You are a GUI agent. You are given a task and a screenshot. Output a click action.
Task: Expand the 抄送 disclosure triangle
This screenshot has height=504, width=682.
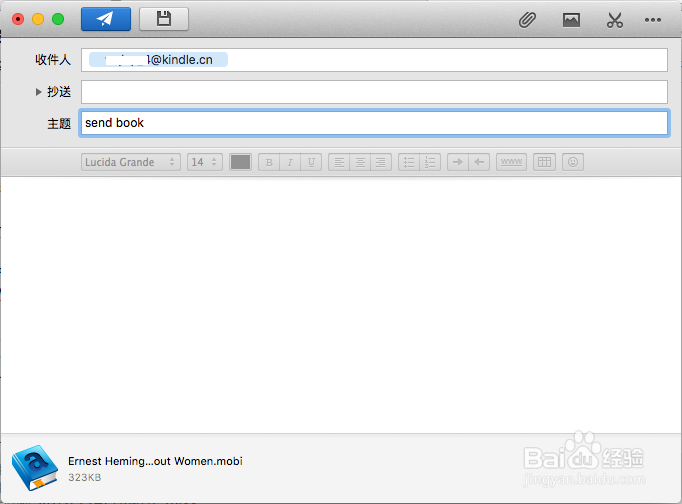[x=38, y=92]
